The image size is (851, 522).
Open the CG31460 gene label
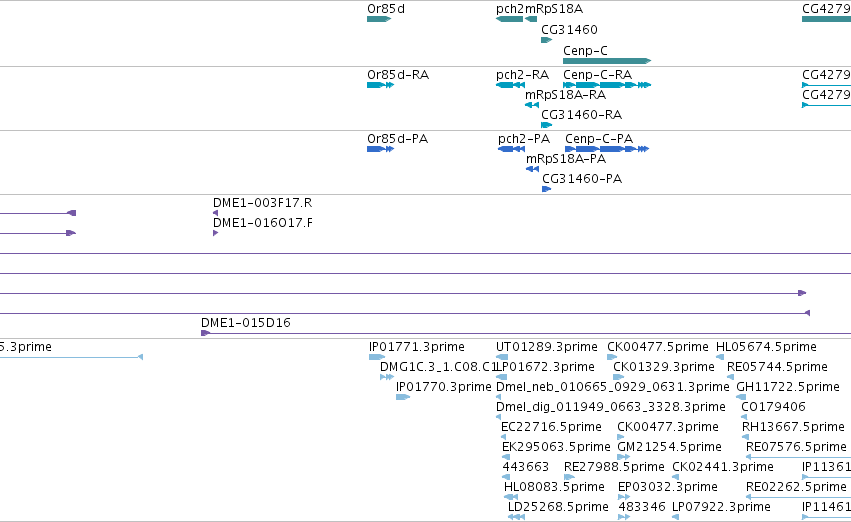[569, 29]
